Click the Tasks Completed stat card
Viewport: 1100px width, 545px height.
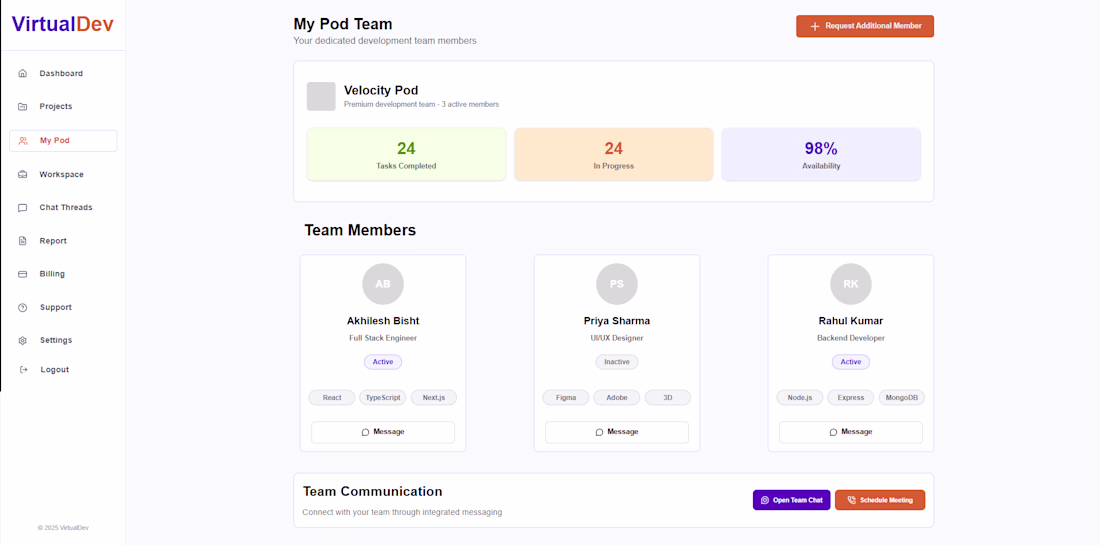(x=406, y=154)
